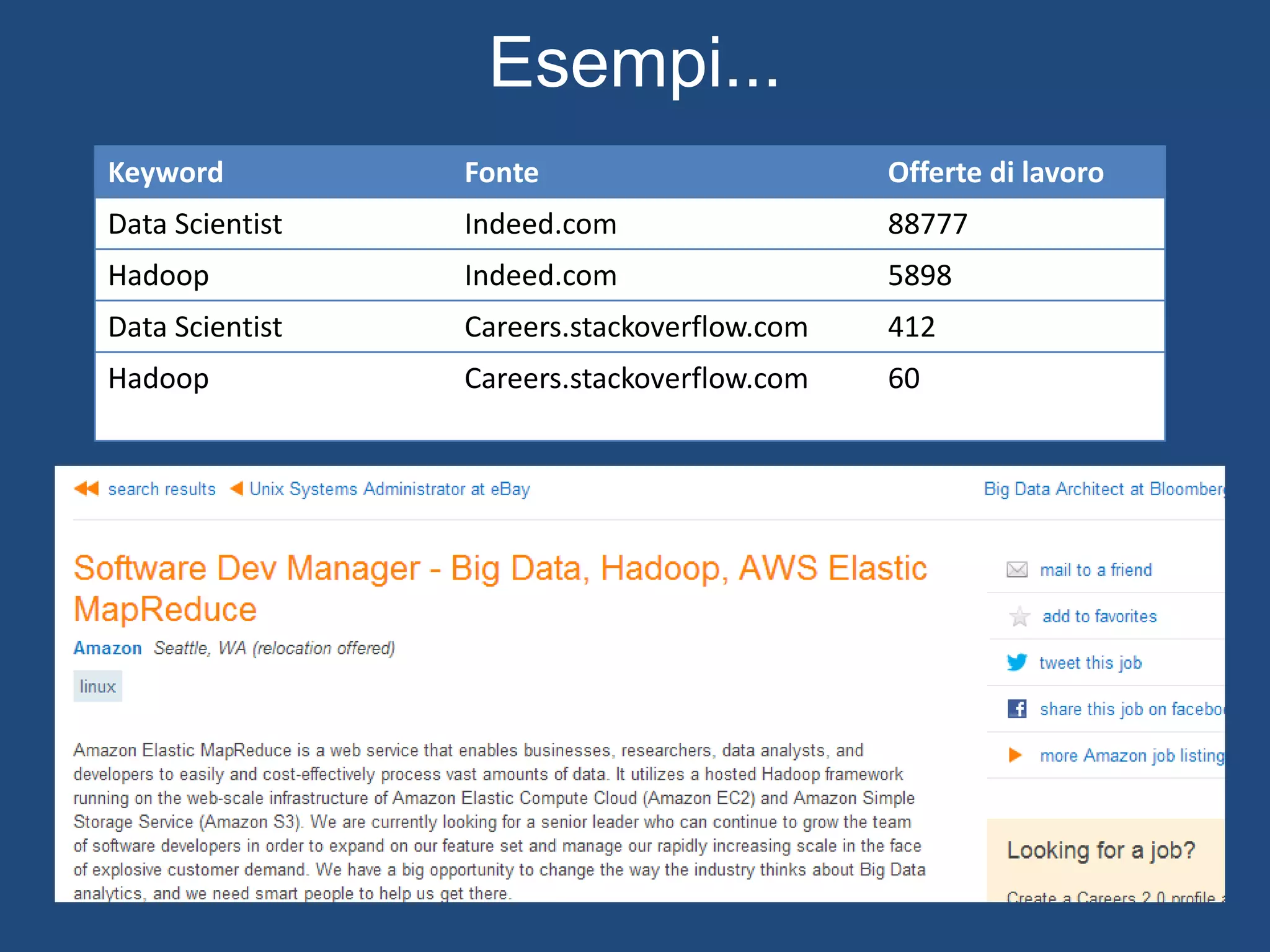Click the Facebook logo icon

pos(1017,708)
